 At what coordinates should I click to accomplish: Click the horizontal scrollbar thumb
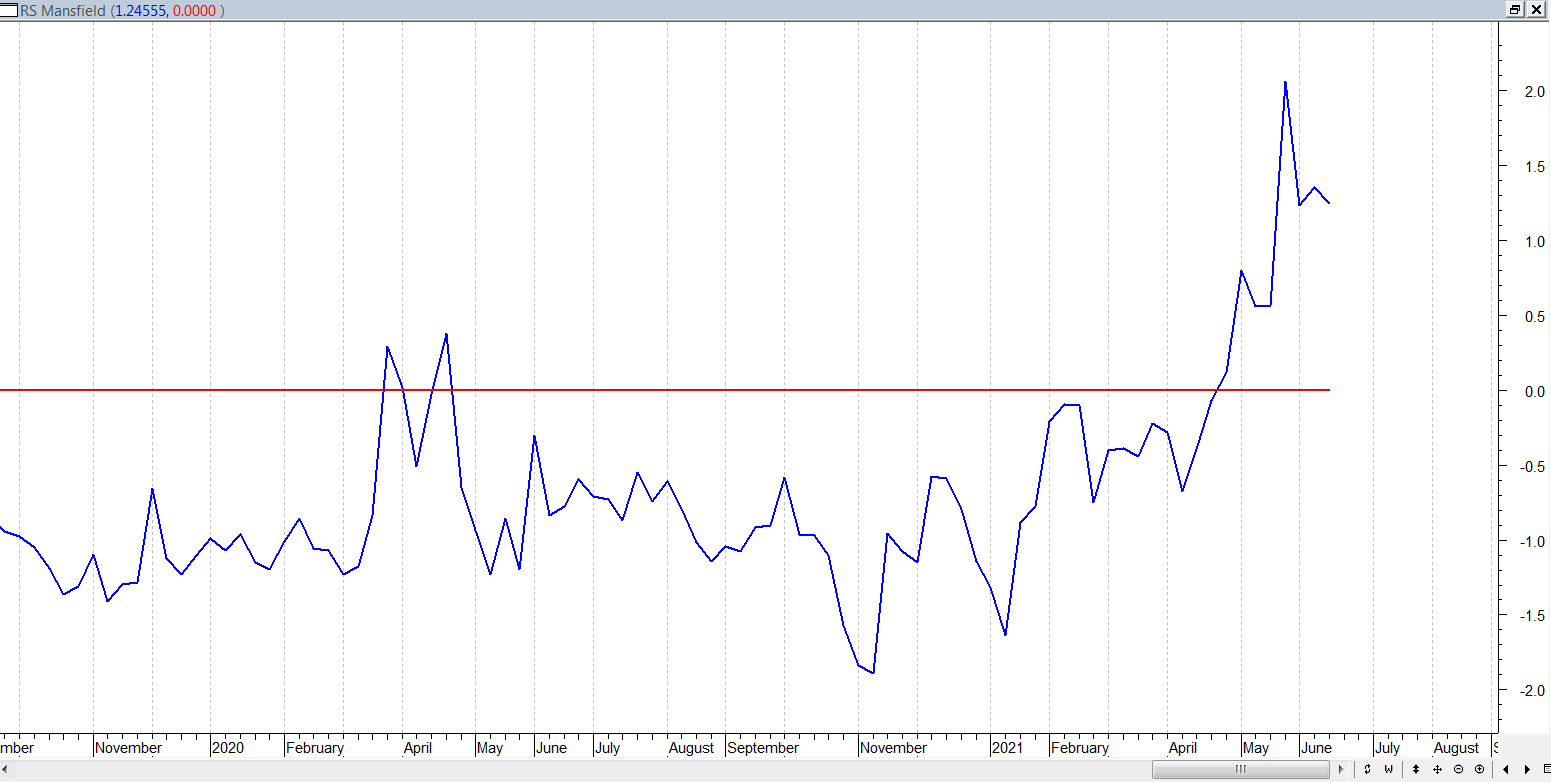[1241, 769]
